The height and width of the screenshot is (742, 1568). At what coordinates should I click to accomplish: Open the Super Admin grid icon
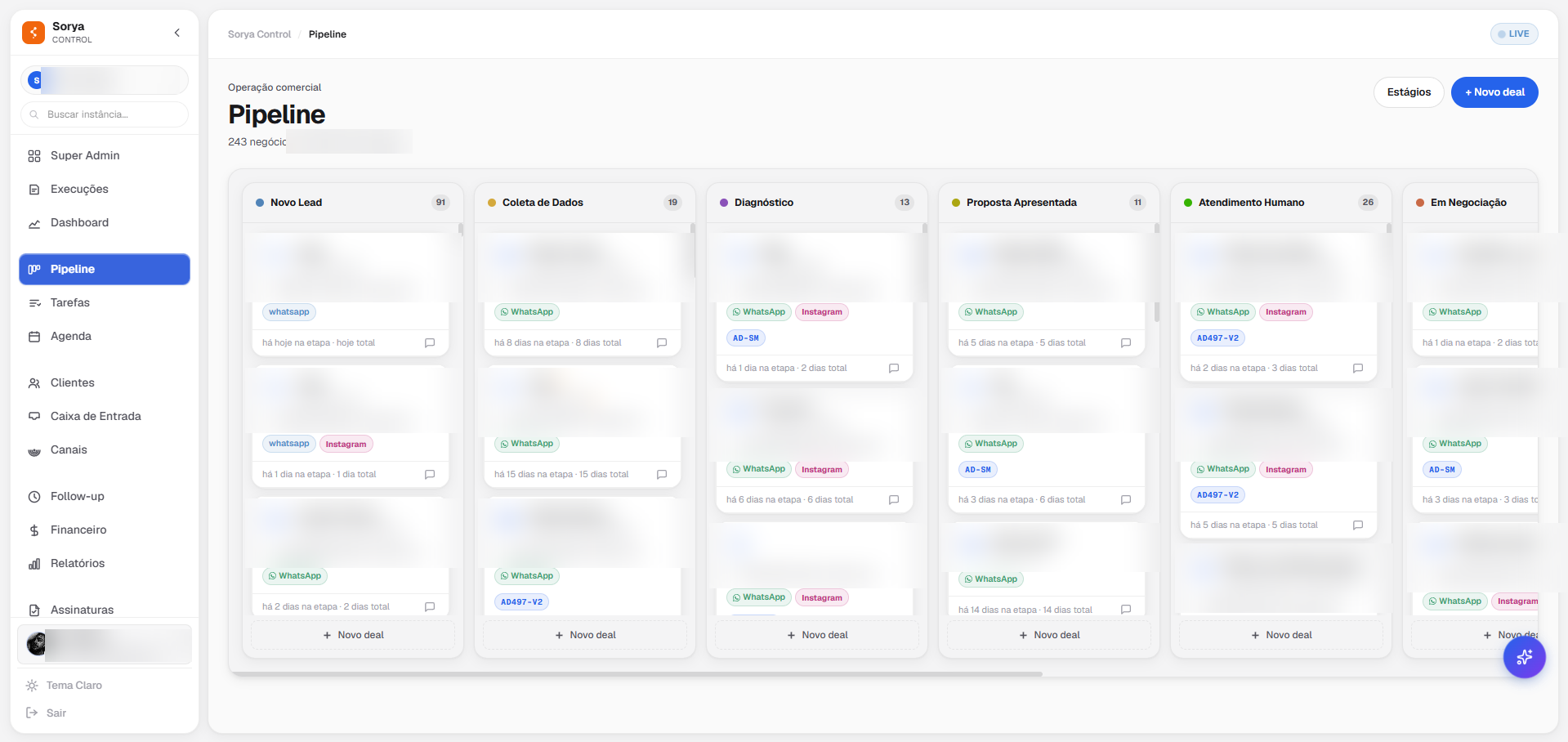34,156
